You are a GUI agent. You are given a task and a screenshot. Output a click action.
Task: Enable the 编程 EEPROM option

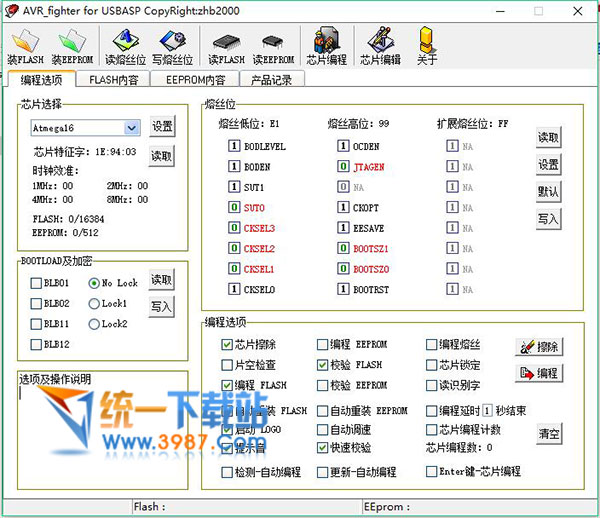323,345
